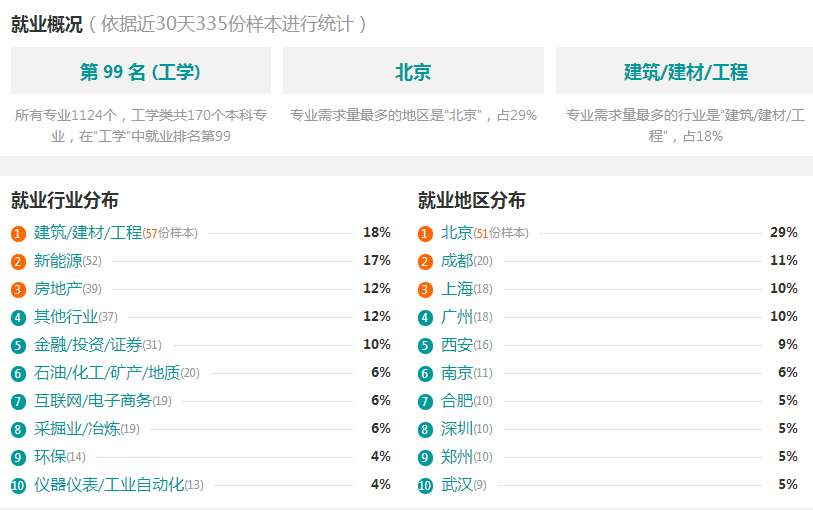
Task: Click rank badge 6 beside 石油/化工/矿产/地质
Action: 18,374
